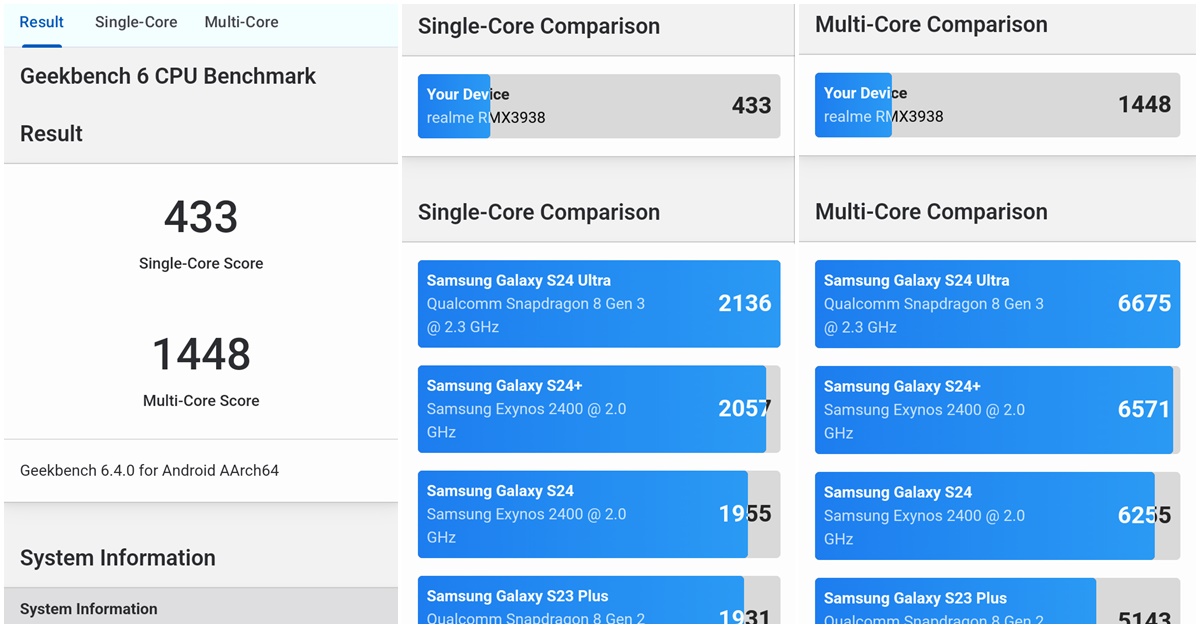The image size is (1200, 628).
Task: Open Galaxy S24+ multi-core entry
Action: pyautogui.click(x=996, y=410)
